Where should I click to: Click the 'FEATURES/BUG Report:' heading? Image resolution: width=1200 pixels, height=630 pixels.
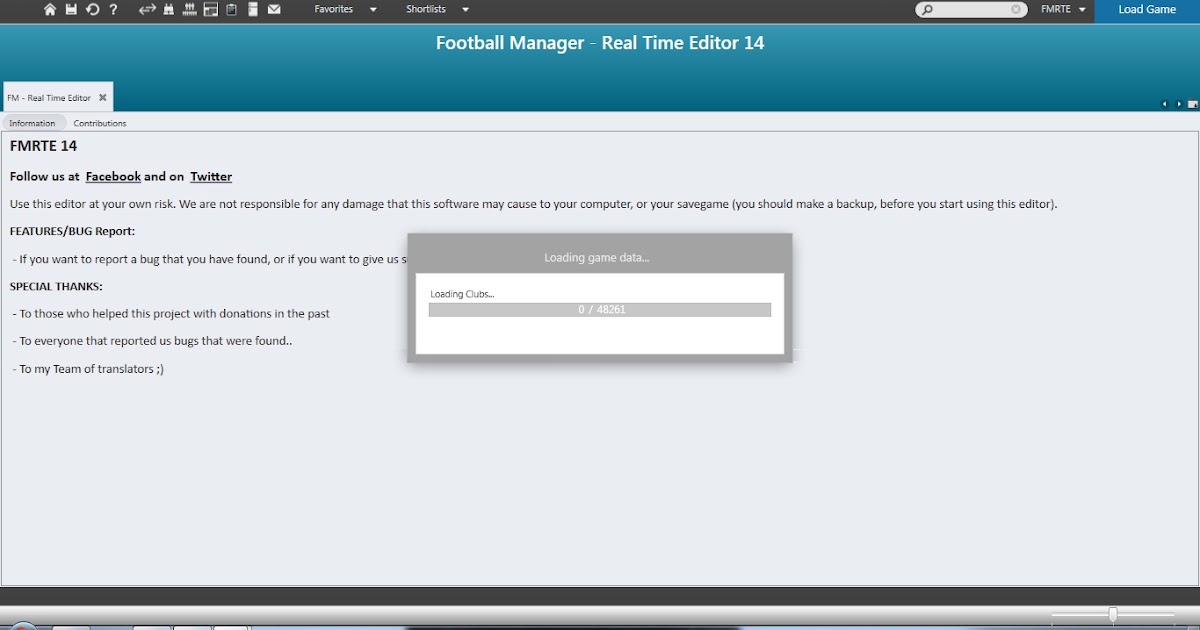[72, 231]
